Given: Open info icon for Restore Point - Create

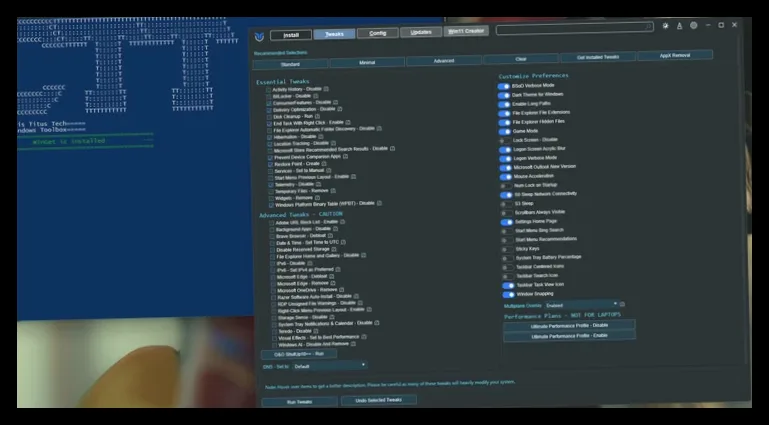Looking at the screenshot, I should click(x=324, y=163).
